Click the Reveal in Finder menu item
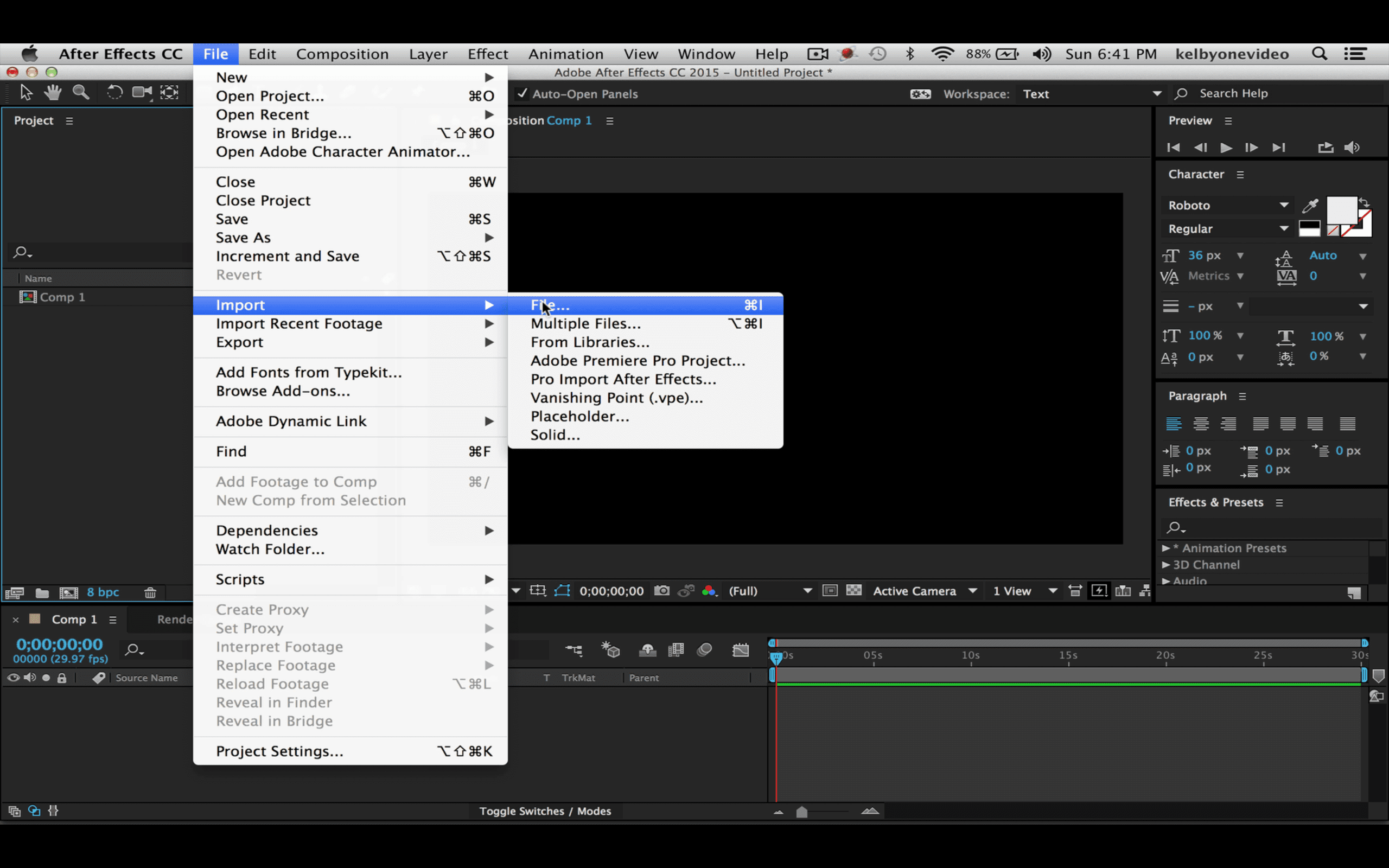 (x=274, y=702)
